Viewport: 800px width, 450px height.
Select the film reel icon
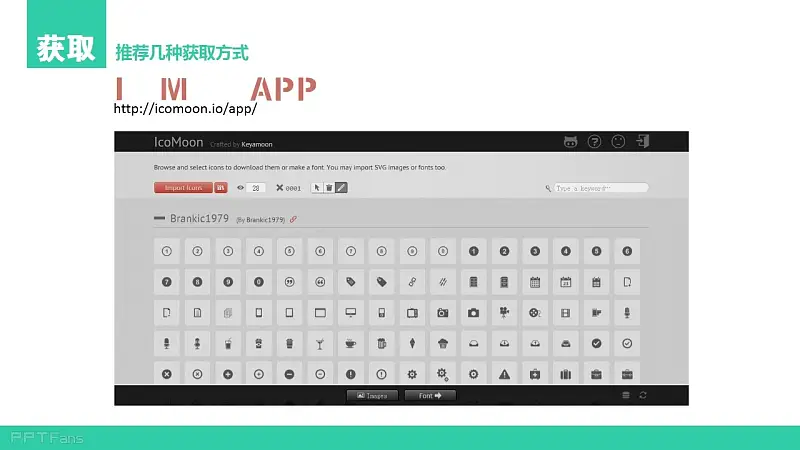(535, 313)
